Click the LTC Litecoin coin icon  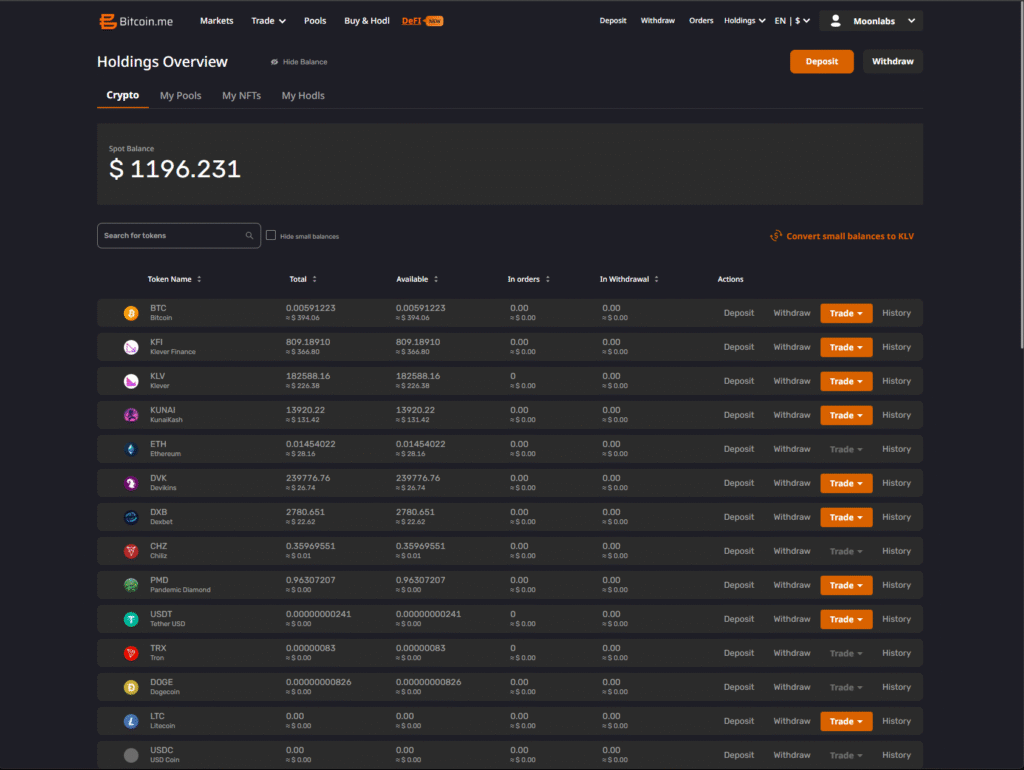pos(131,721)
